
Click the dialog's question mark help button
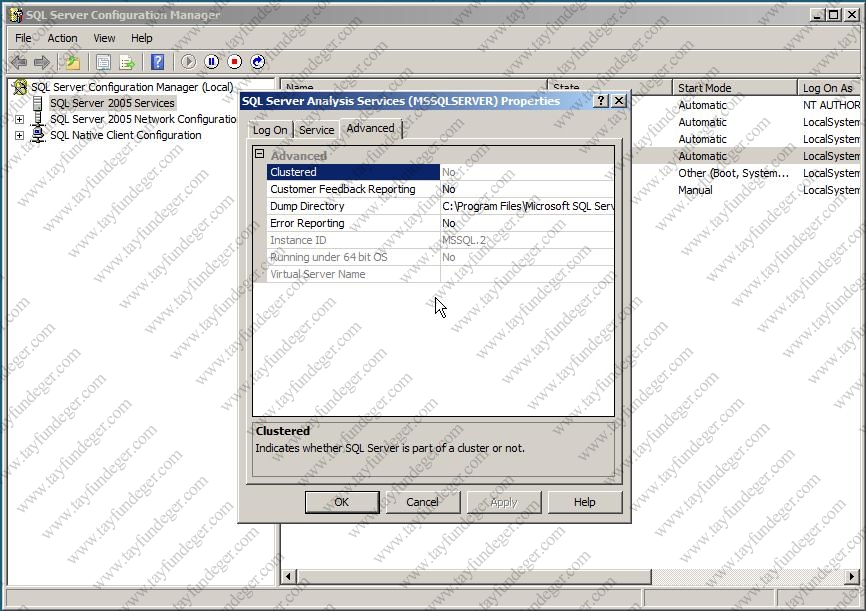601,101
